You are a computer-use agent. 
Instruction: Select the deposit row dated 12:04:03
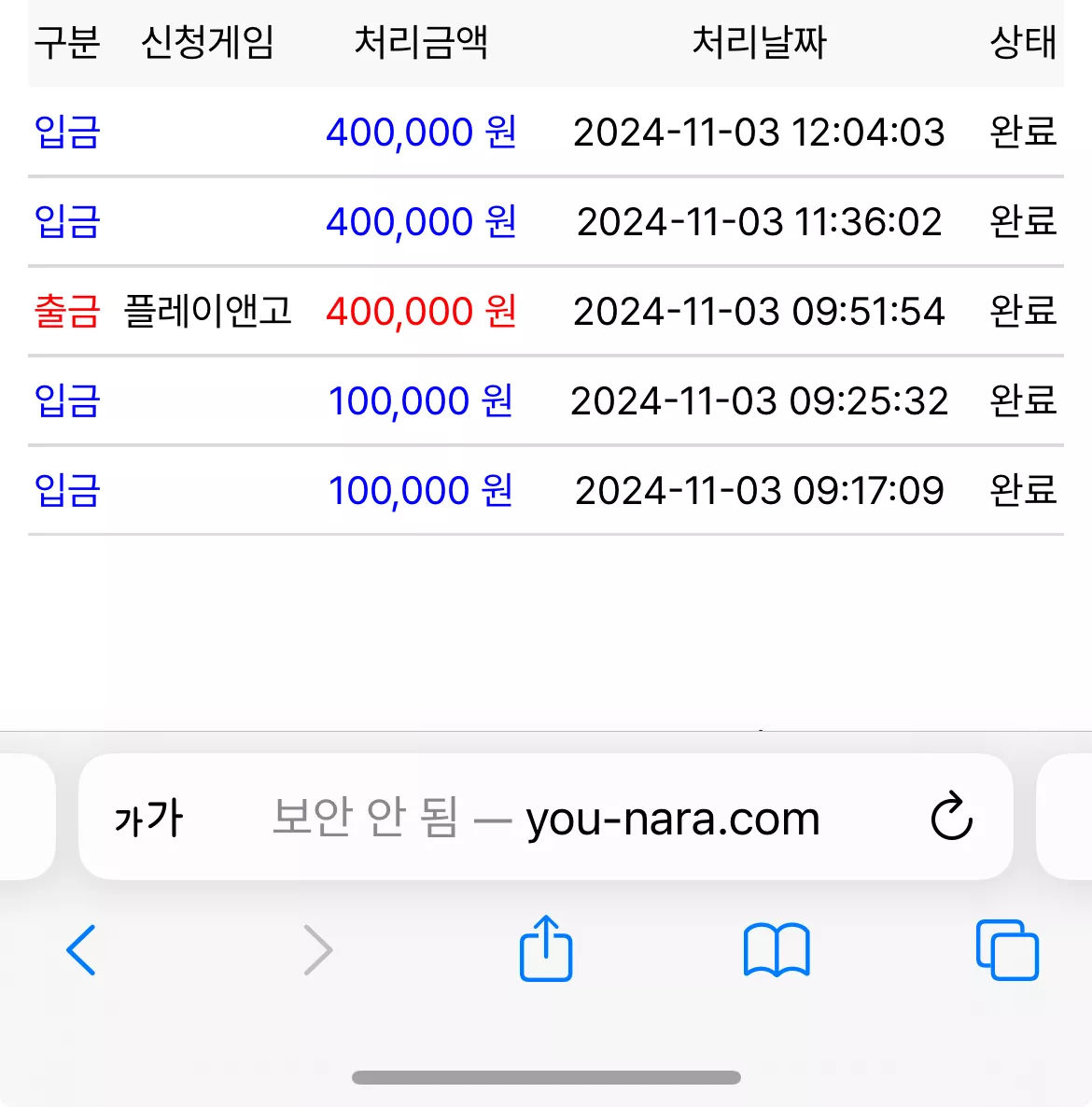[x=546, y=132]
